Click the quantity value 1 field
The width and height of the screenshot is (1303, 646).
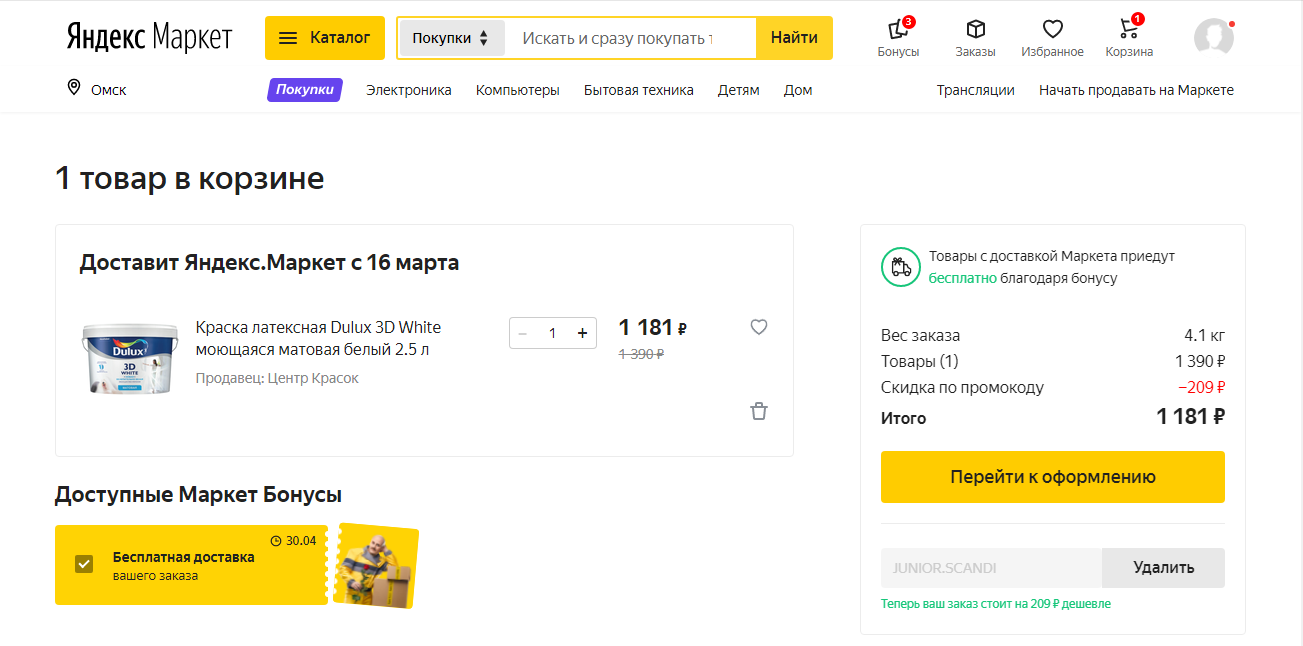click(552, 333)
